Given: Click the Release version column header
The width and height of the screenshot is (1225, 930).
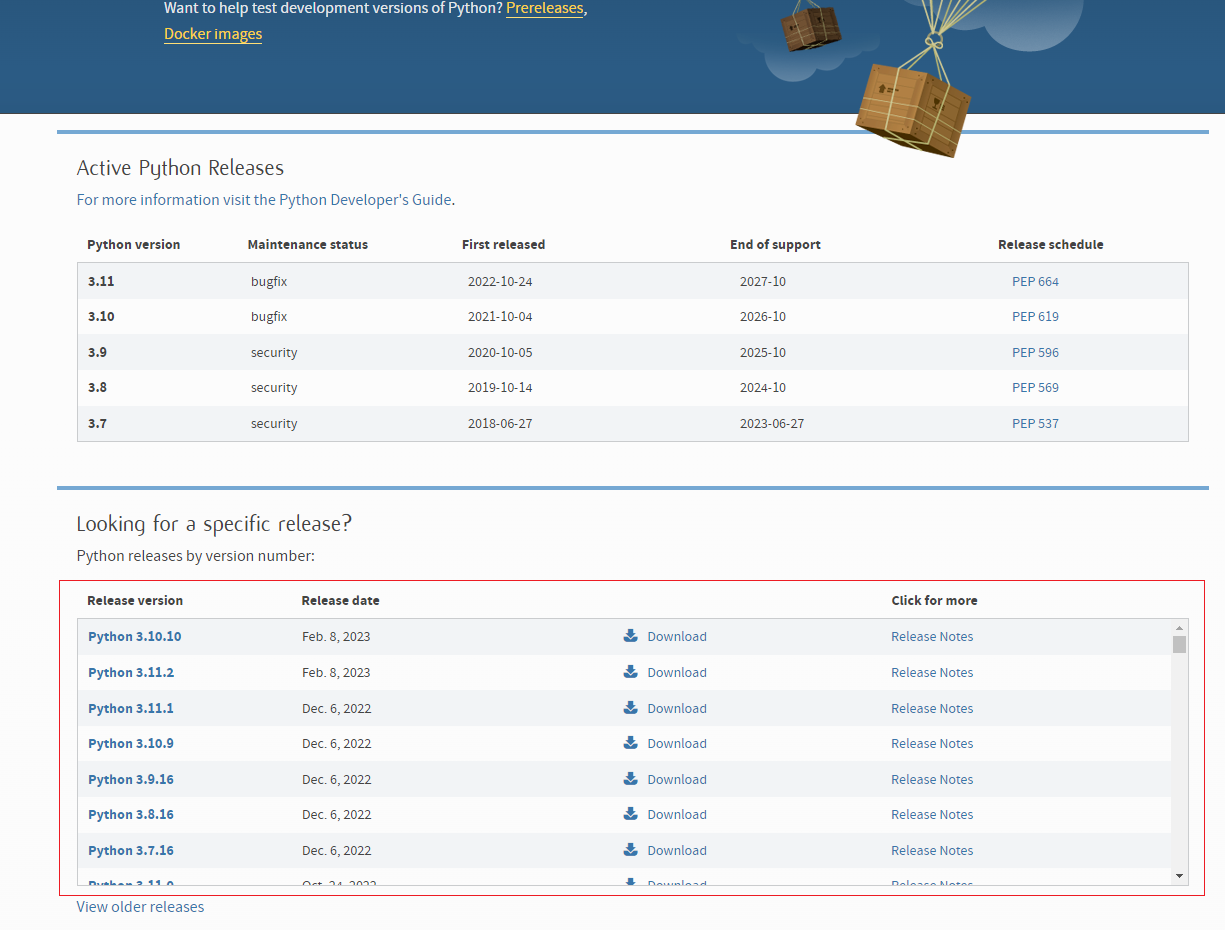Looking at the screenshot, I should (135, 601).
